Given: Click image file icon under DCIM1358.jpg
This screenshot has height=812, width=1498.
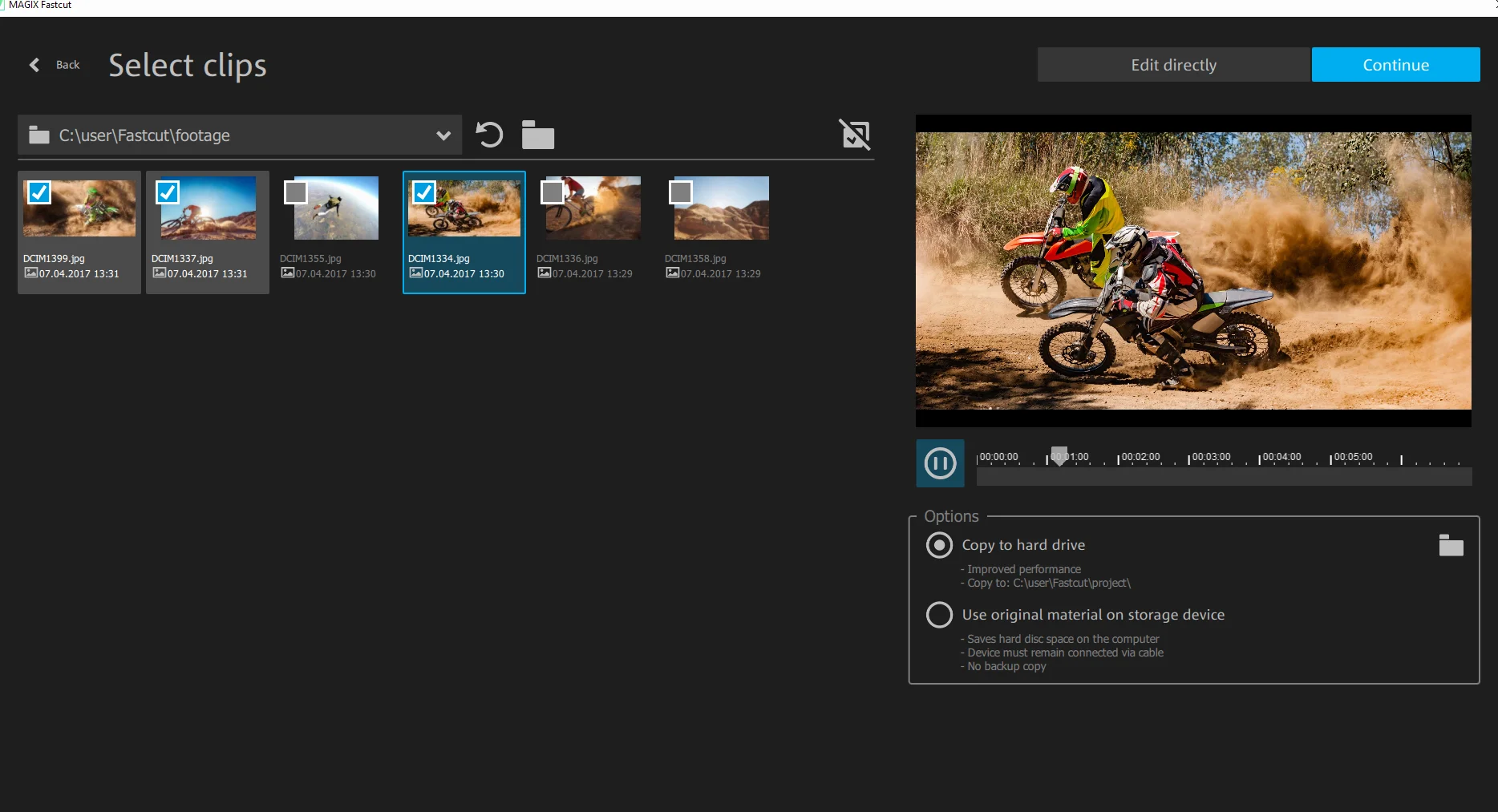Looking at the screenshot, I should coord(672,273).
